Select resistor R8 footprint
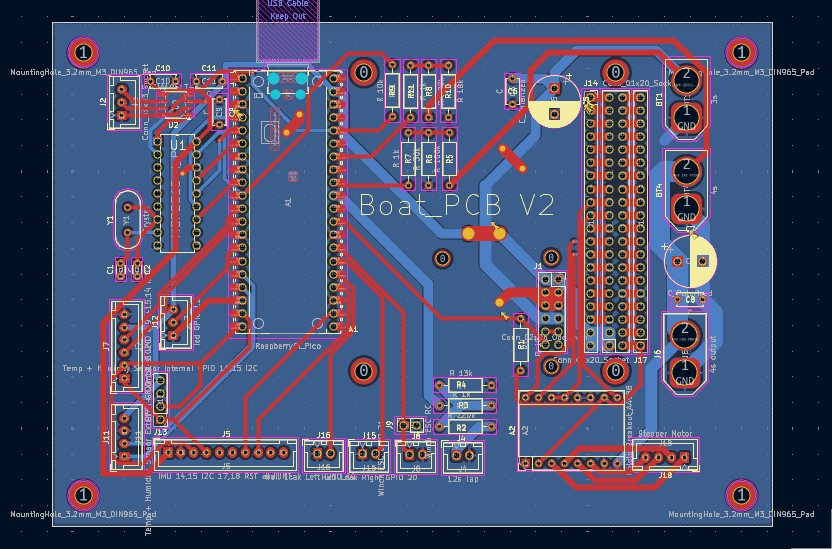Image resolution: width=832 pixels, height=549 pixels. (x=429, y=91)
